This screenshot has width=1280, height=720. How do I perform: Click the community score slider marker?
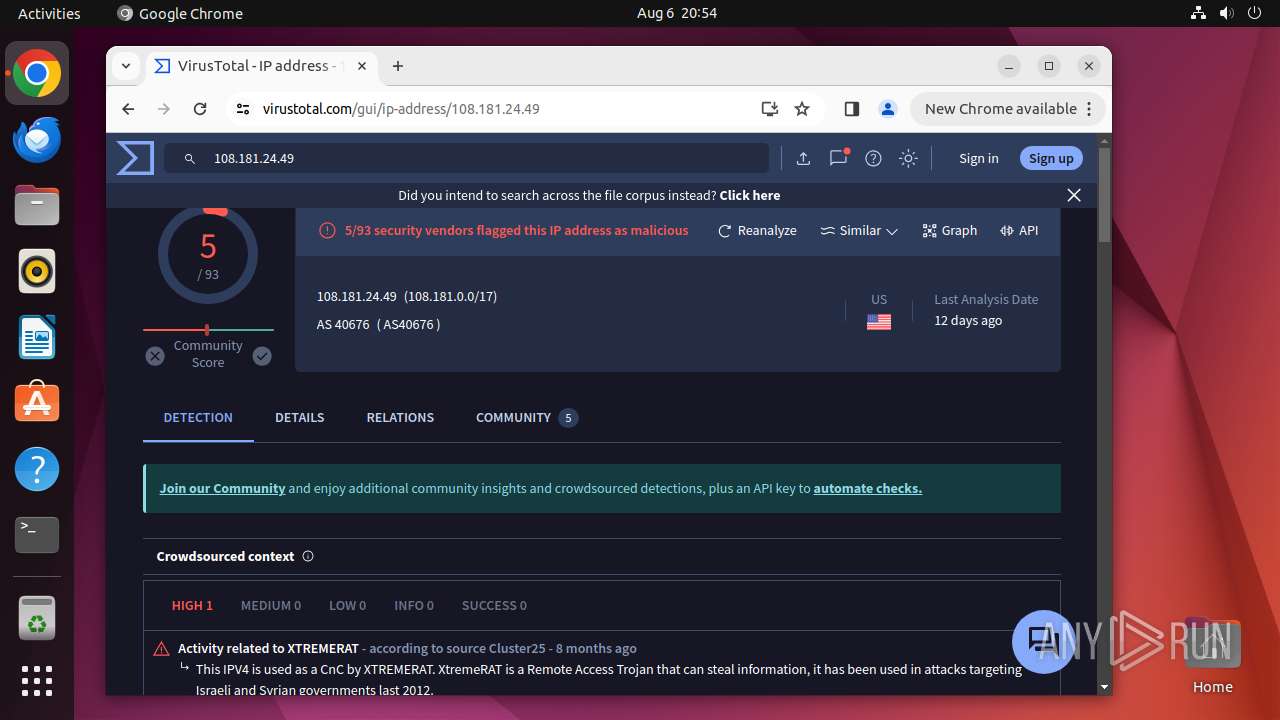pyautogui.click(x=207, y=329)
